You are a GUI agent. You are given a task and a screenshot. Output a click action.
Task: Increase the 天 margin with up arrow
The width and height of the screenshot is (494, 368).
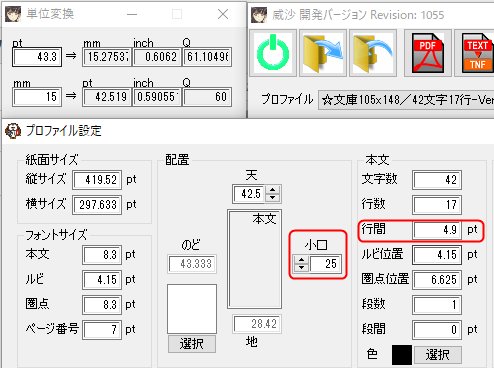(x=273, y=190)
